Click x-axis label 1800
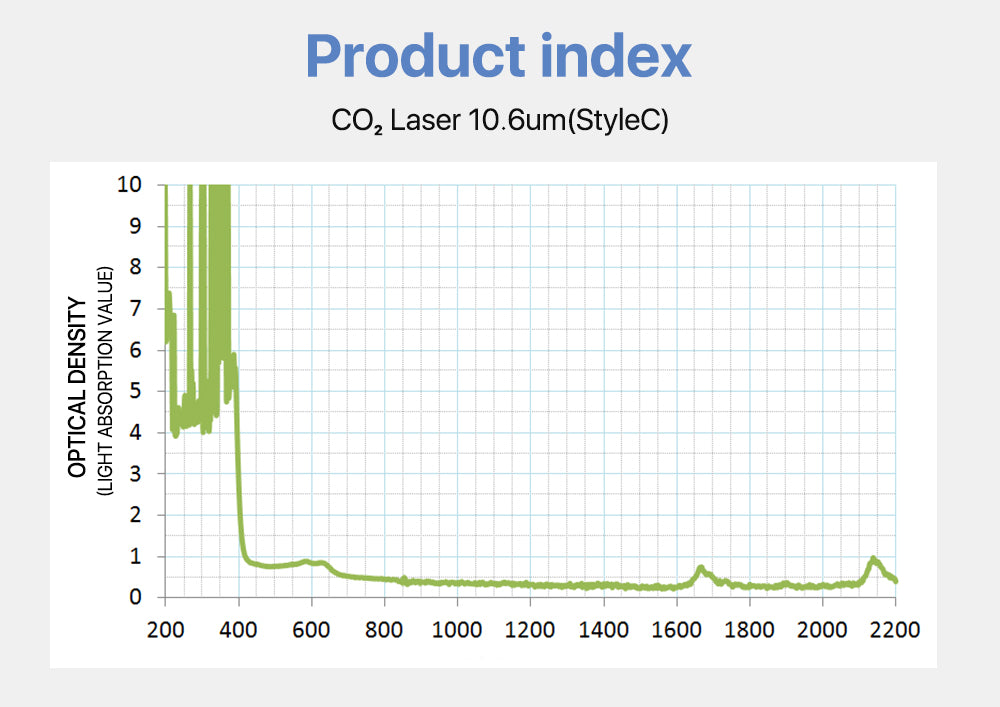 [749, 630]
